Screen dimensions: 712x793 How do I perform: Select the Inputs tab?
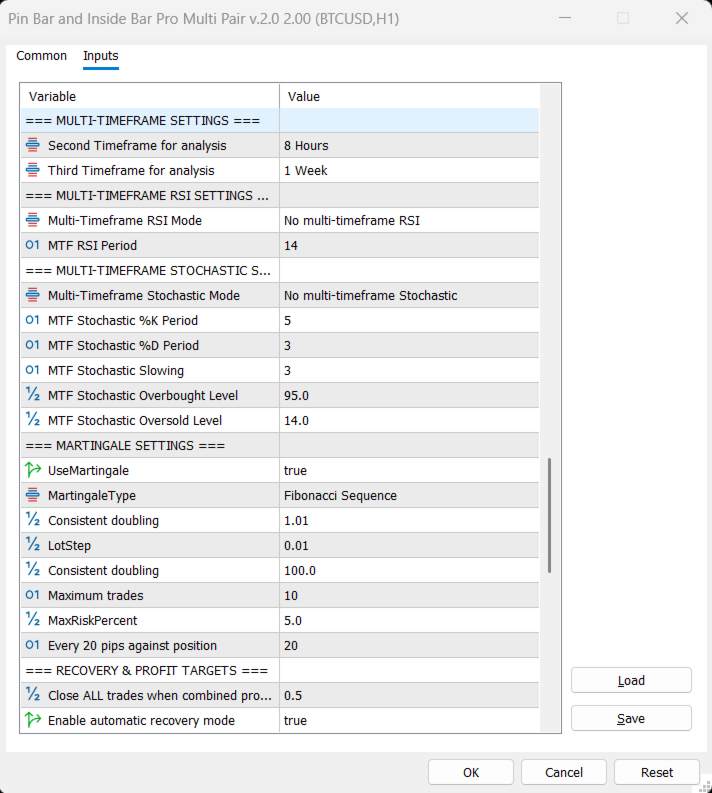click(x=101, y=56)
